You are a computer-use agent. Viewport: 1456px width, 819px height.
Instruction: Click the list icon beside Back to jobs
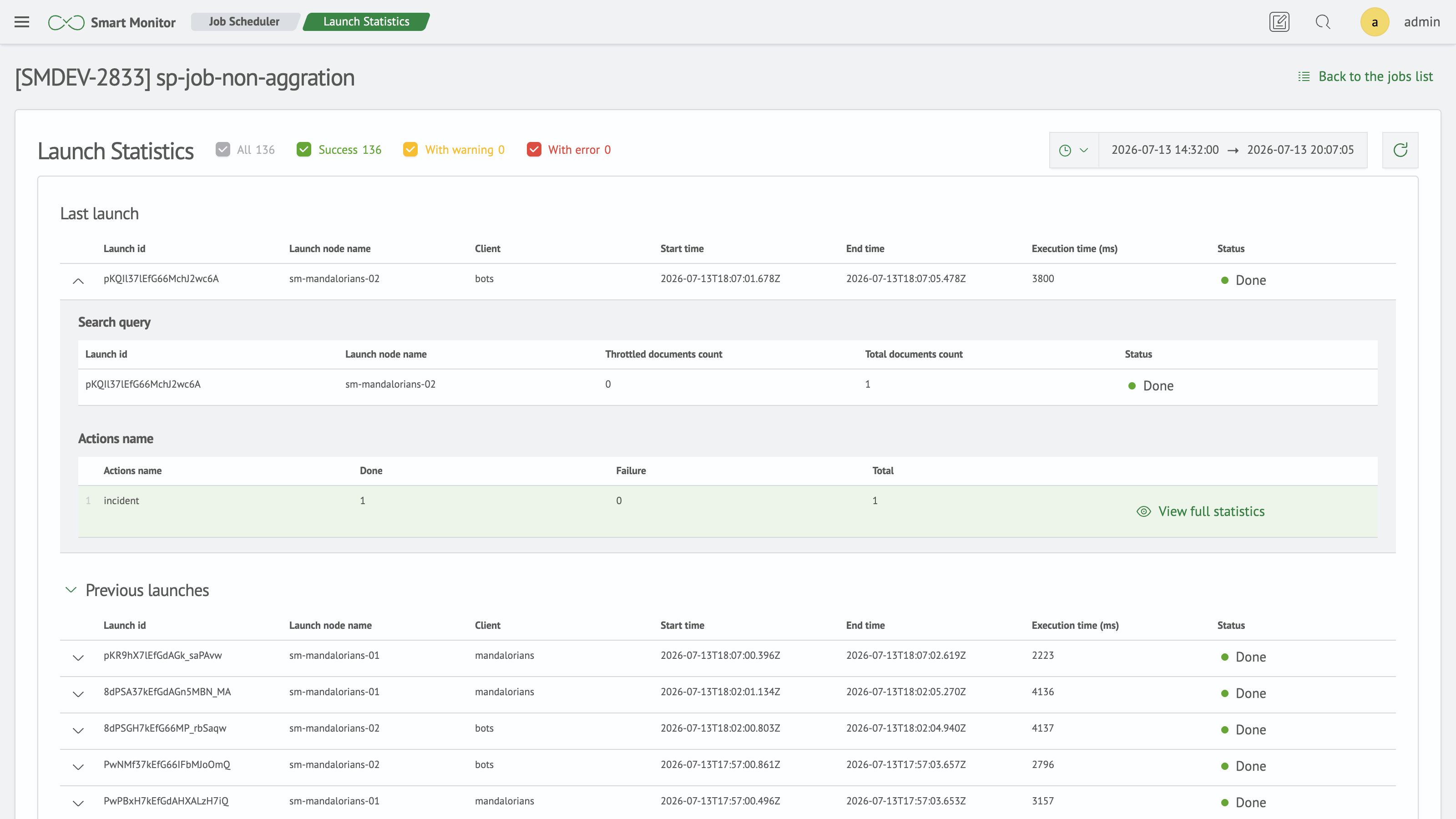point(1304,77)
